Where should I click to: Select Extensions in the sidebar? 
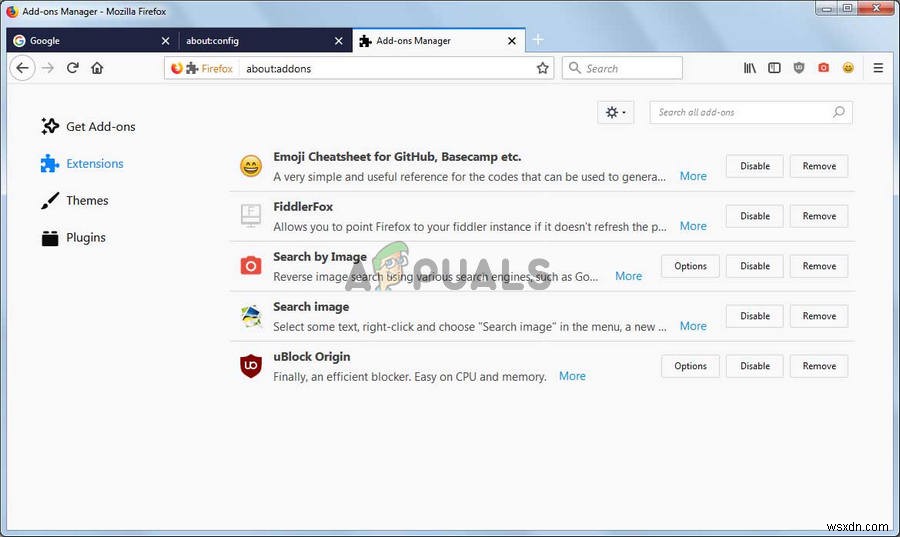click(82, 164)
